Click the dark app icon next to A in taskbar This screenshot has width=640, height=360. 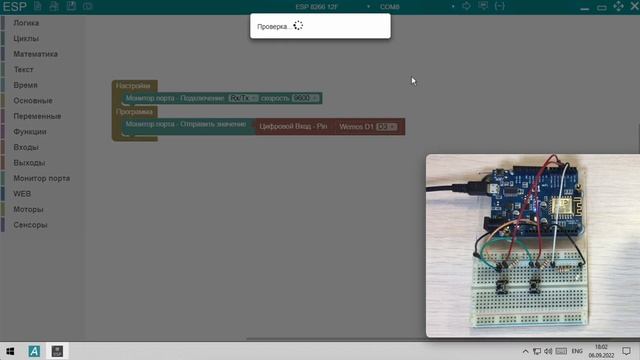coord(57,351)
